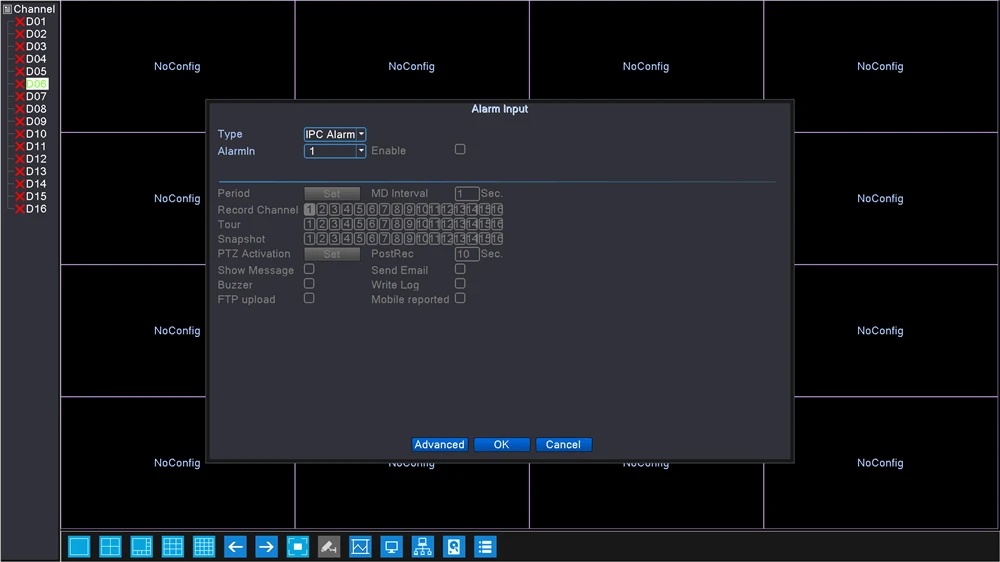The height and width of the screenshot is (562, 1000).
Task: Select channel D01 in the tree
Action: (36, 22)
